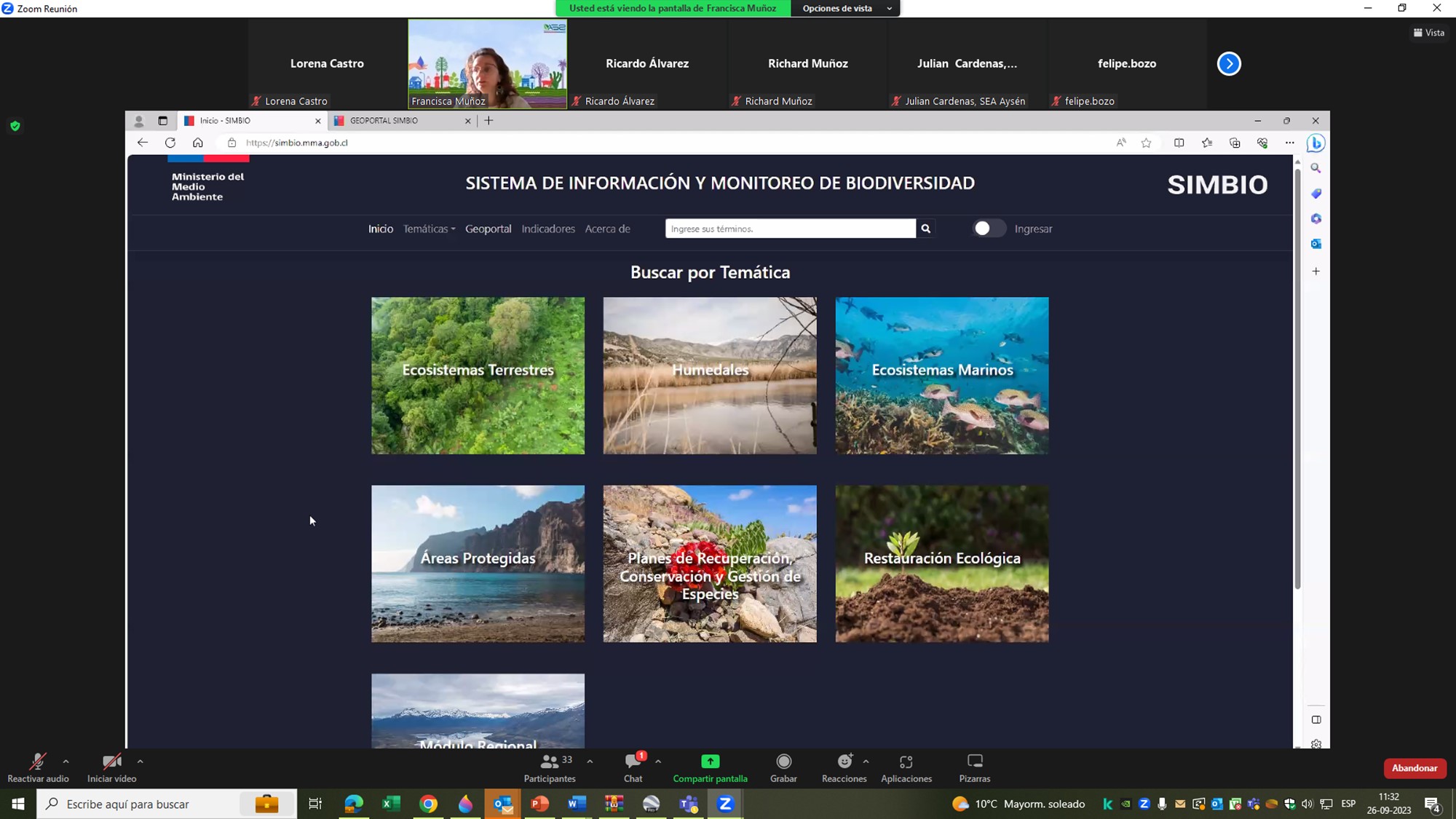This screenshot has height=819, width=1456.
Task: Turn on camera with Iniciar video
Action: (x=111, y=762)
